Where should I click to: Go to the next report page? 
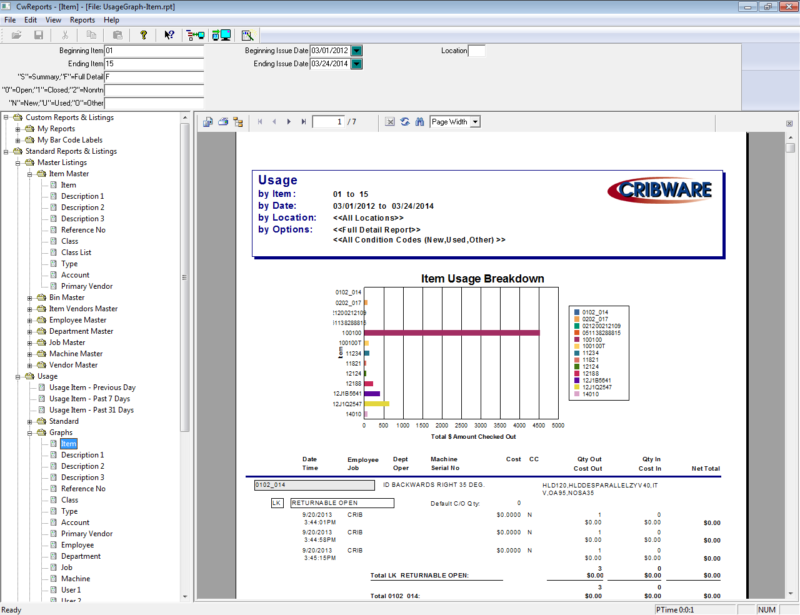(x=289, y=122)
